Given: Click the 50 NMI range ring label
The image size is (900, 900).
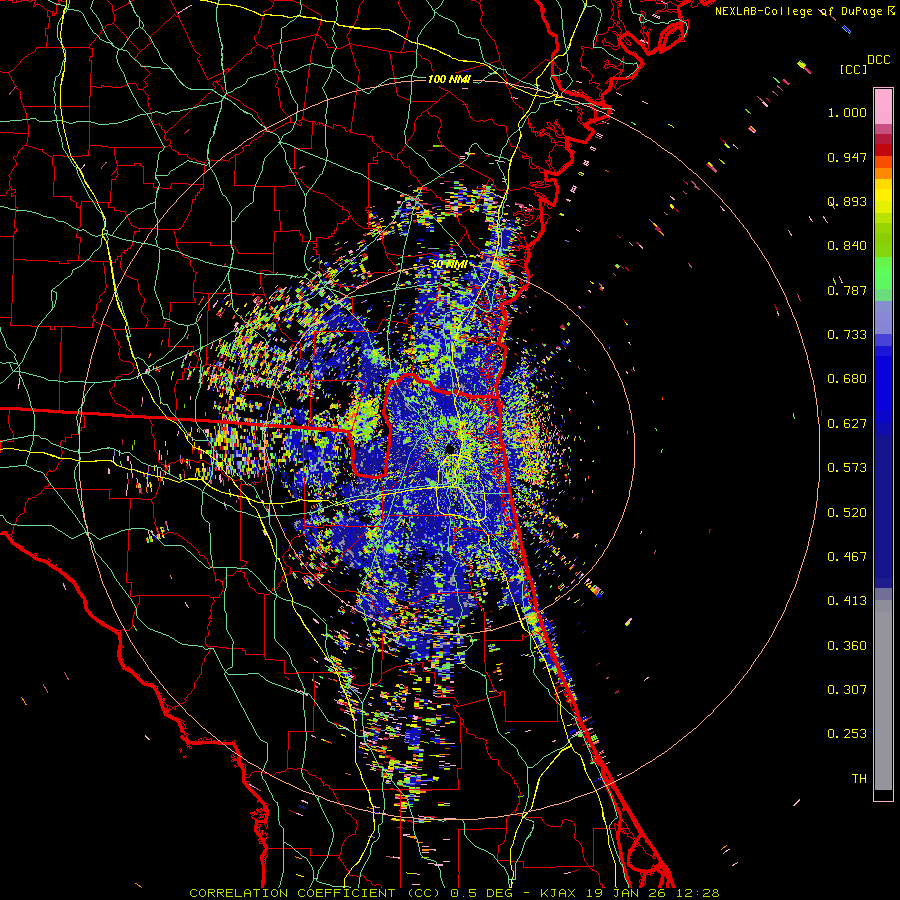Looking at the screenshot, I should (x=448, y=264).
